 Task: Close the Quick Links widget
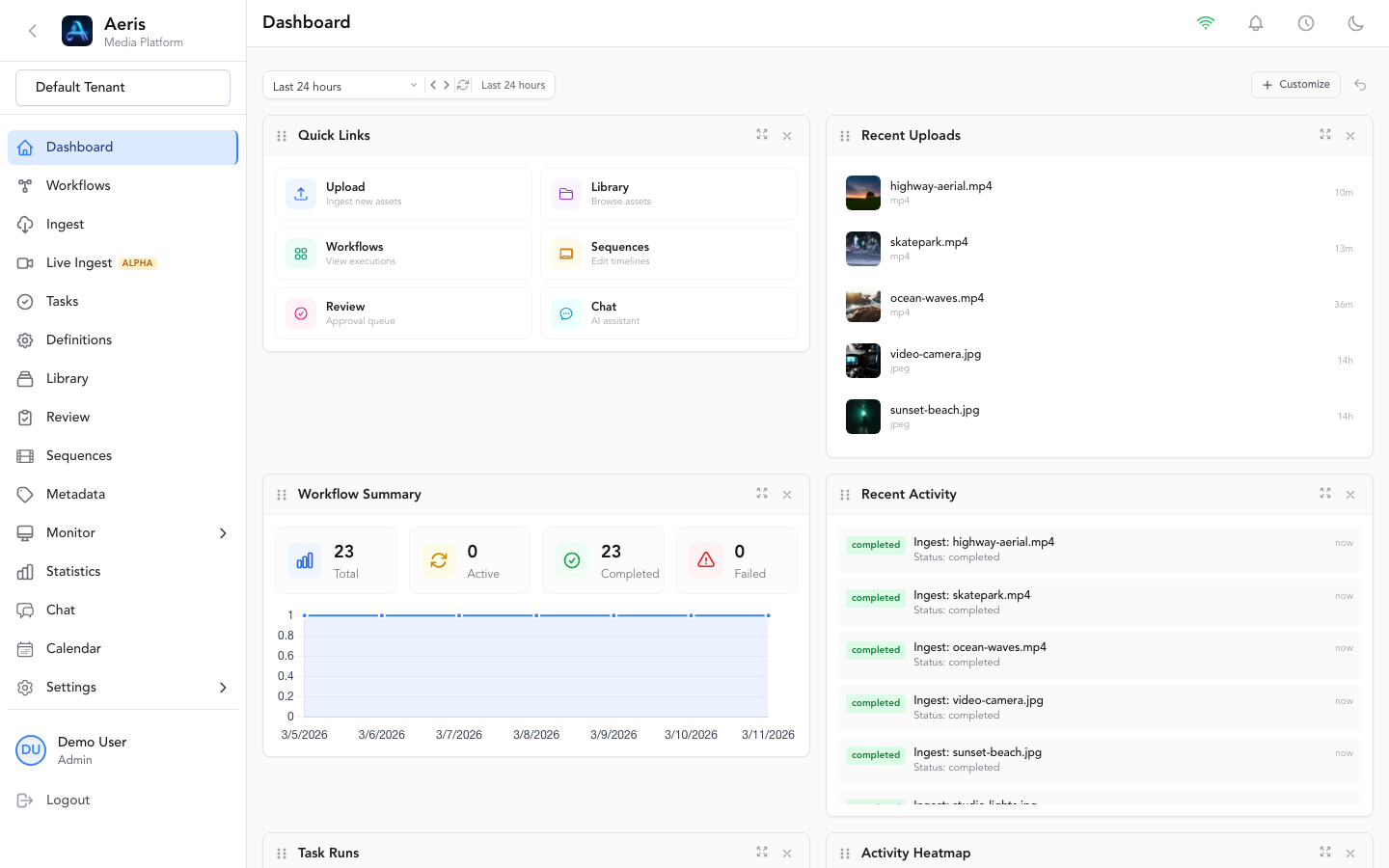point(787,136)
